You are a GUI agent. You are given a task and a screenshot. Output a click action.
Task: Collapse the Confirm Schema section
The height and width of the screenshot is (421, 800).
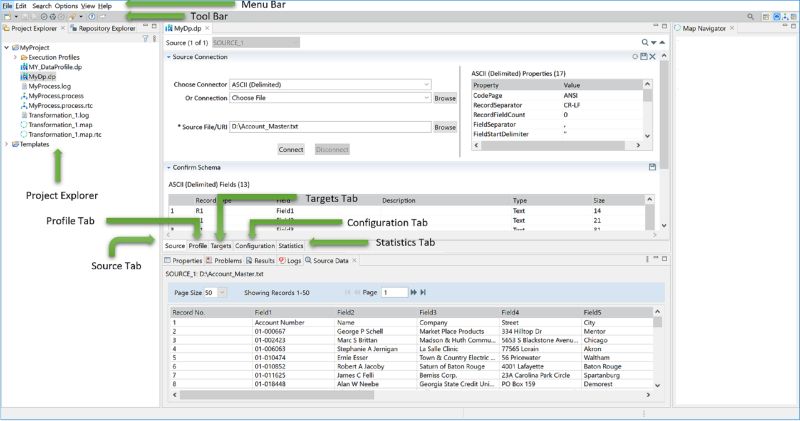click(x=168, y=167)
